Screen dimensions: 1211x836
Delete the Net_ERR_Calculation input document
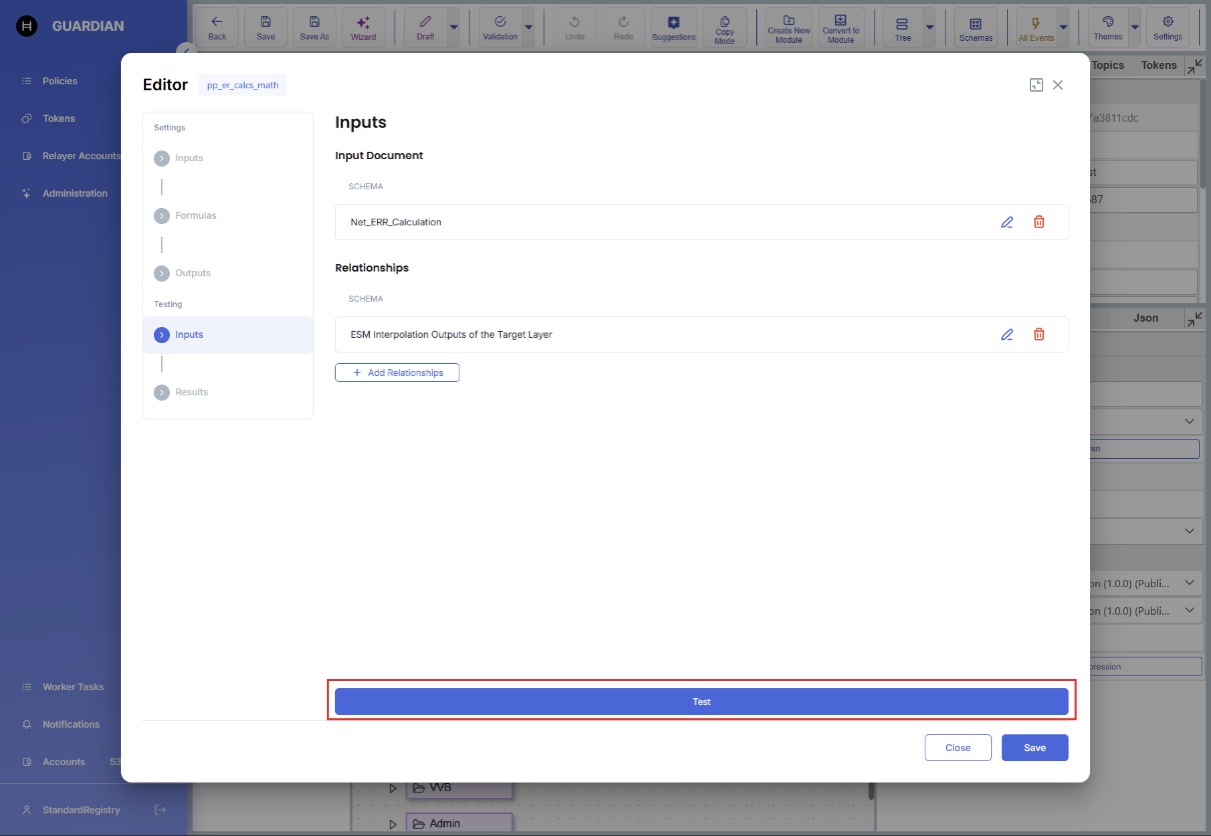pos(1039,222)
